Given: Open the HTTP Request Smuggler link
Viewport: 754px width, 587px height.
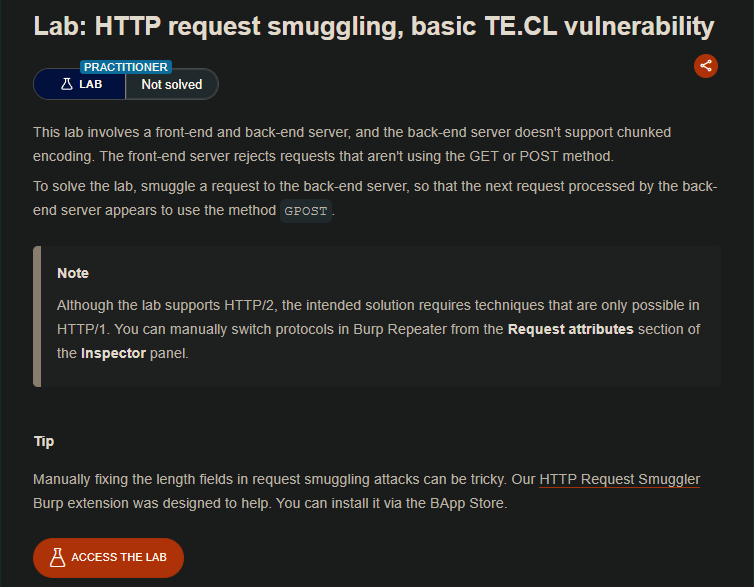Looking at the screenshot, I should click(x=619, y=480).
